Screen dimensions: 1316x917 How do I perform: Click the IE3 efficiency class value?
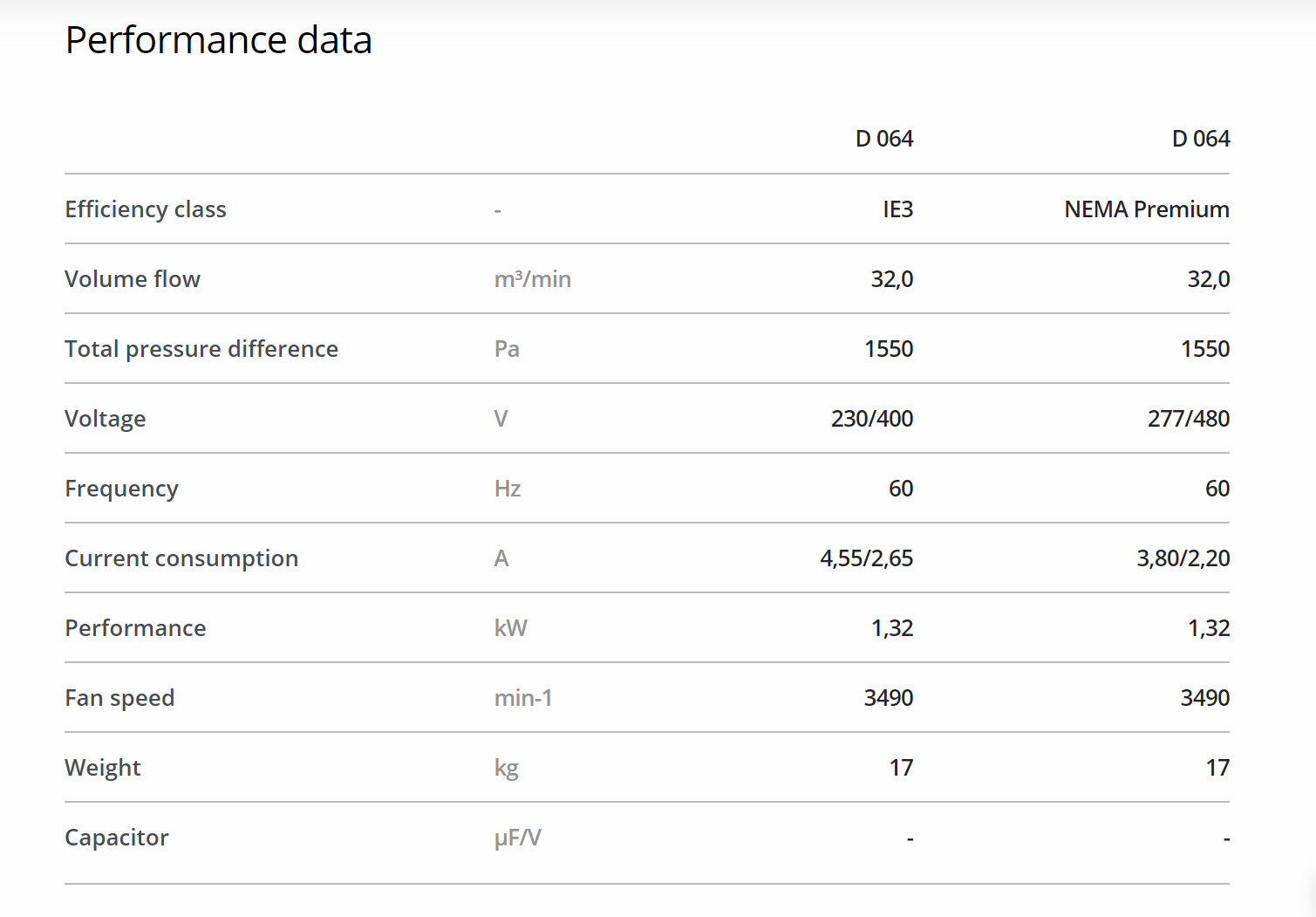point(897,209)
